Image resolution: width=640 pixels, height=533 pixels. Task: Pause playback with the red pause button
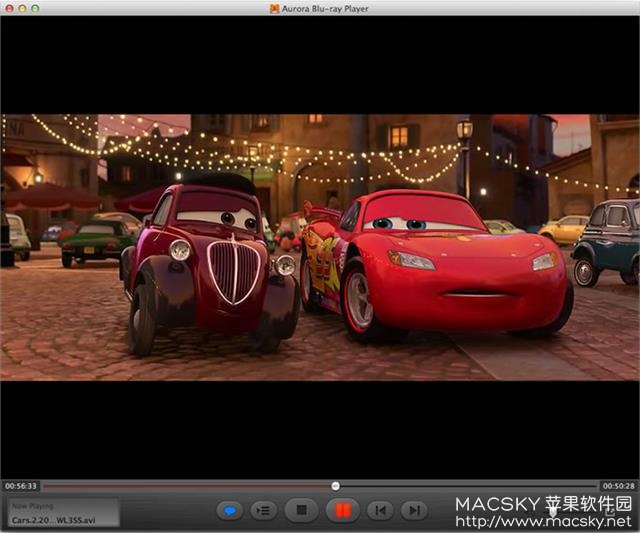[342, 510]
